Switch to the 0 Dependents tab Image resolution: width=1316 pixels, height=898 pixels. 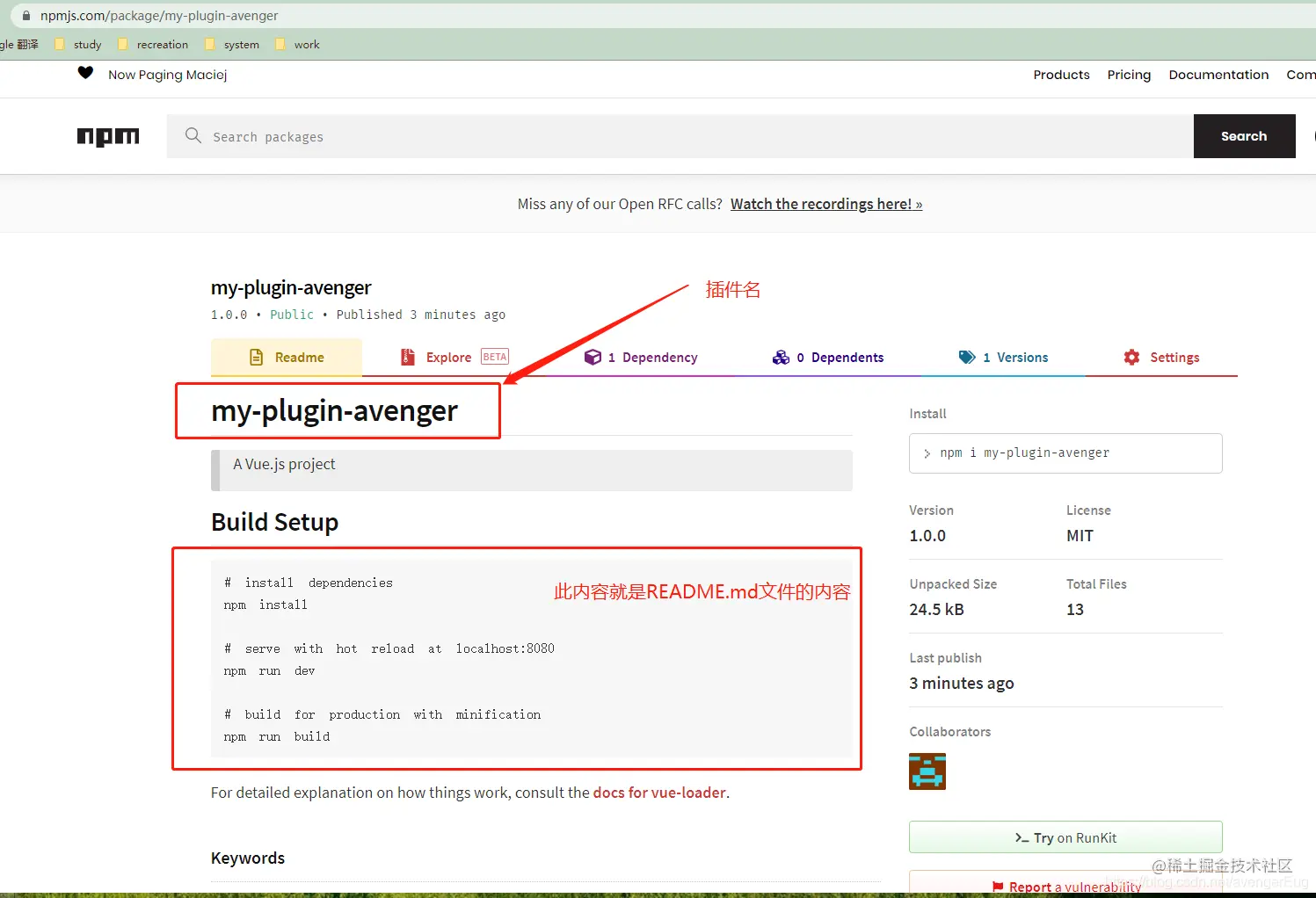(828, 358)
